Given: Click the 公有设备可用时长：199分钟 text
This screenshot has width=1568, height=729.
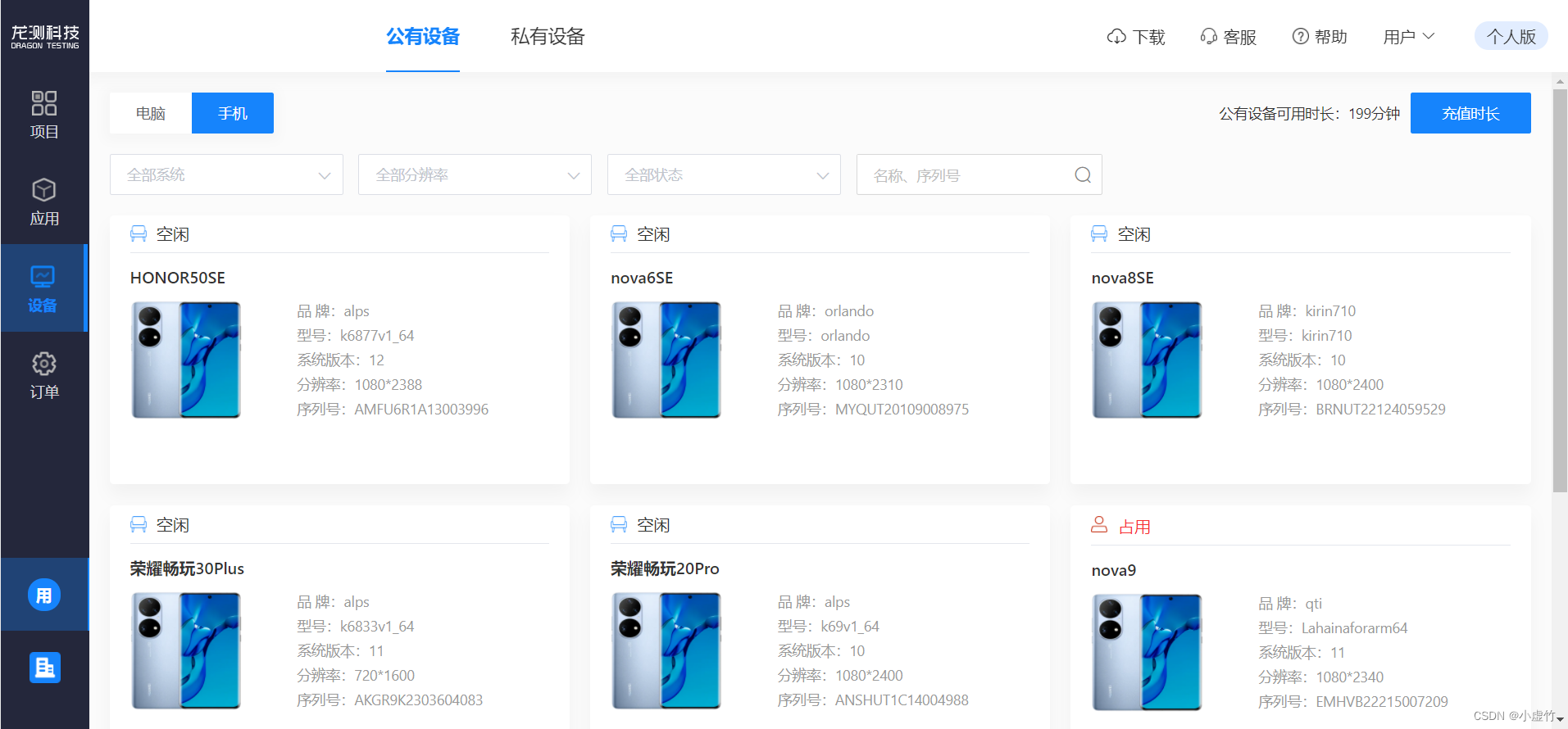Looking at the screenshot, I should [1309, 113].
